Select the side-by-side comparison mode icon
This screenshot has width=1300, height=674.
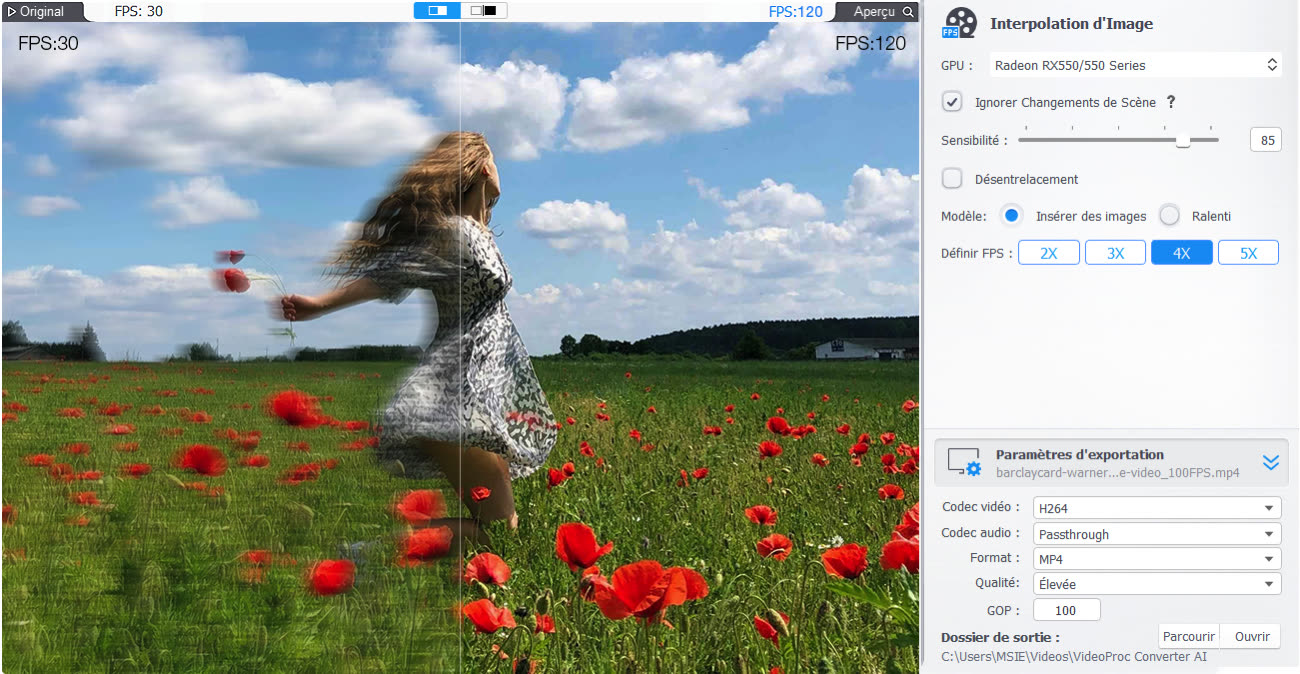[x=484, y=11]
